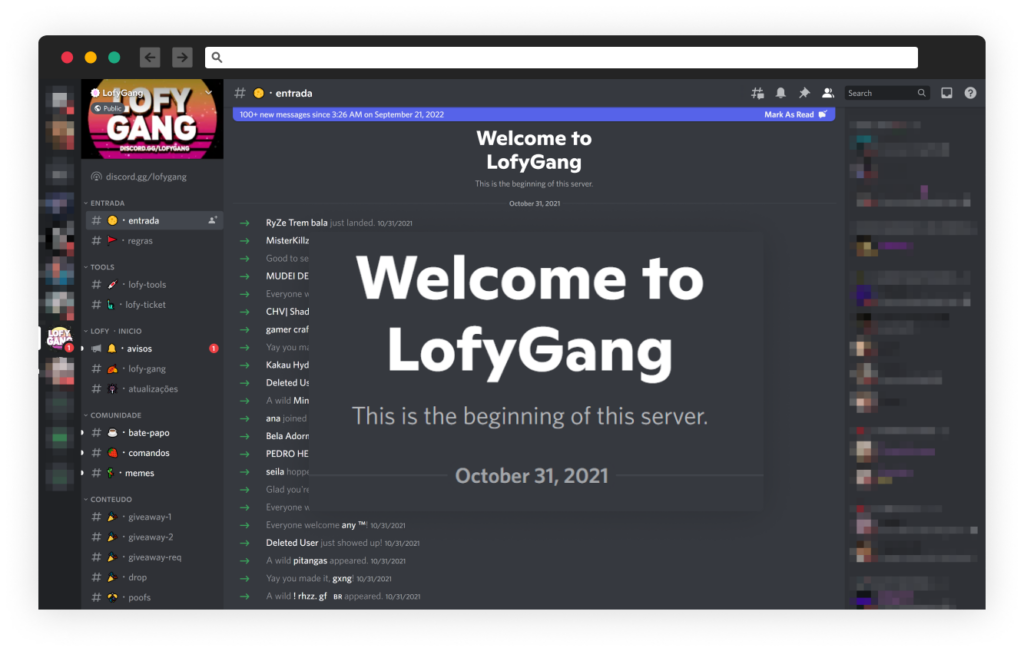
Task: Show pinned messages with the pin icon
Action: tap(804, 93)
